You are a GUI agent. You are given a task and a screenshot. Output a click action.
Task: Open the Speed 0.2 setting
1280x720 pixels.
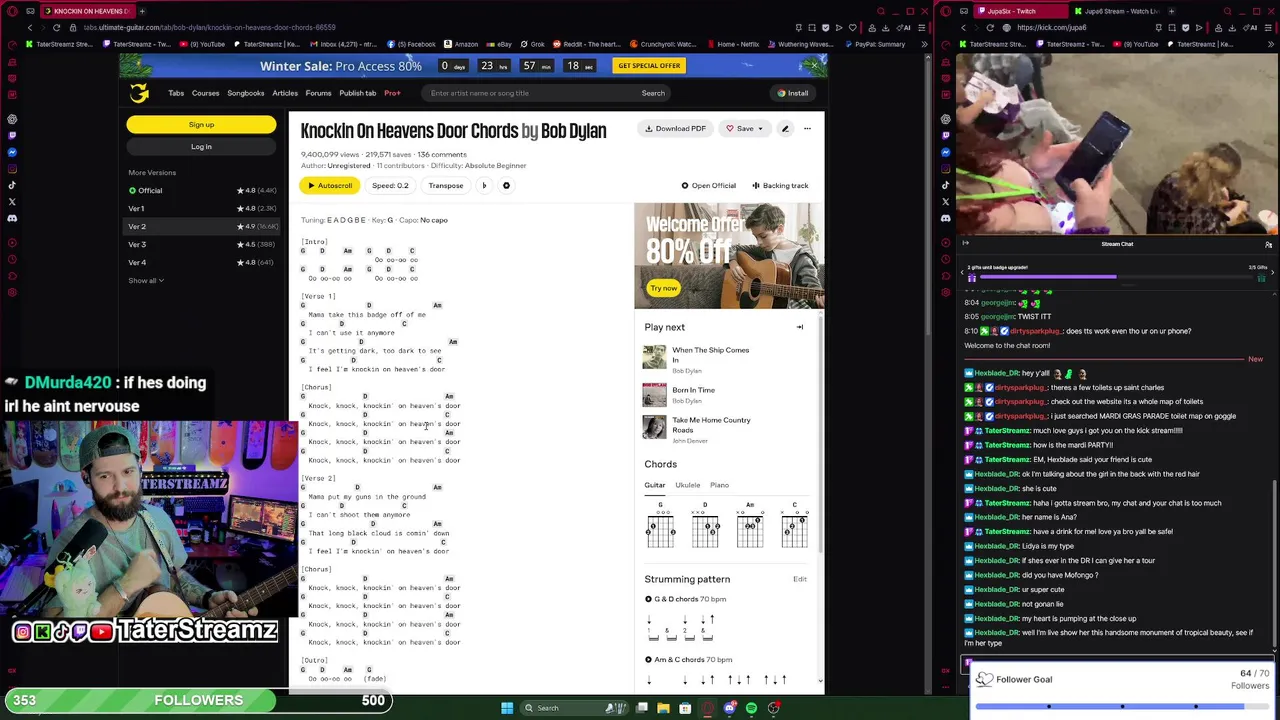click(390, 185)
